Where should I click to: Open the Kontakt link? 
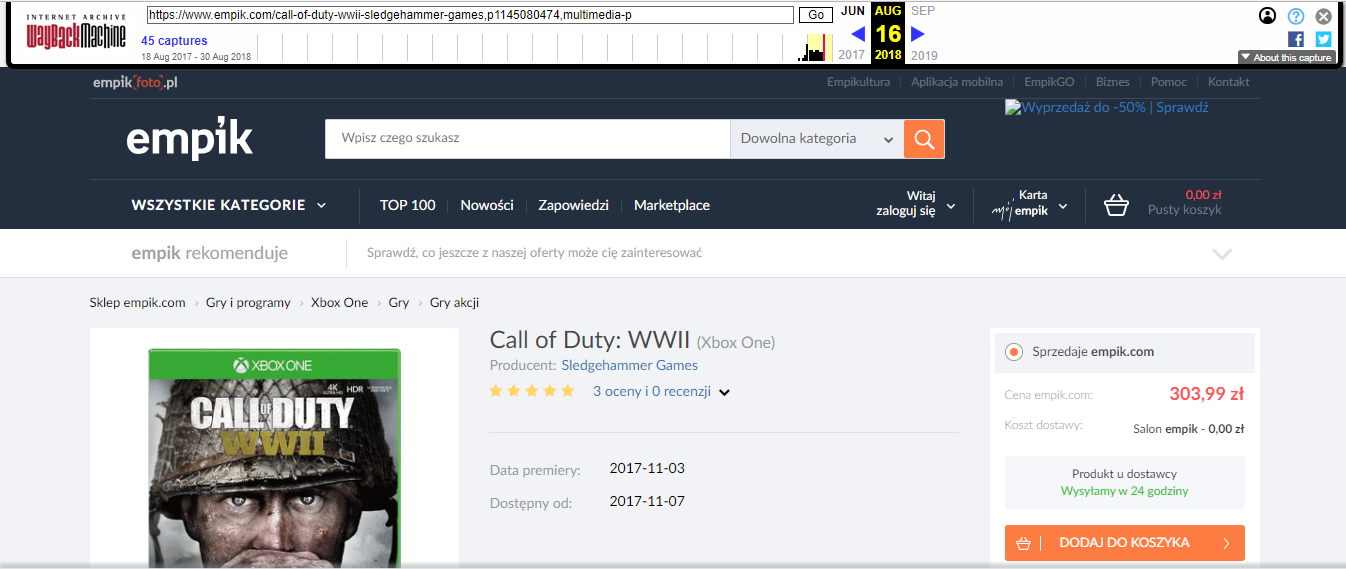pos(1229,82)
